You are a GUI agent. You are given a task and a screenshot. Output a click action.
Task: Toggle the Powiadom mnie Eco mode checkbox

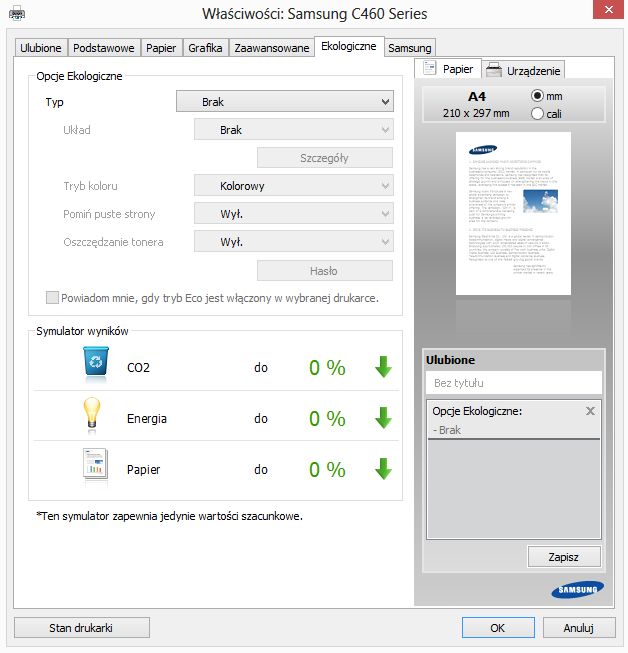(x=52, y=297)
